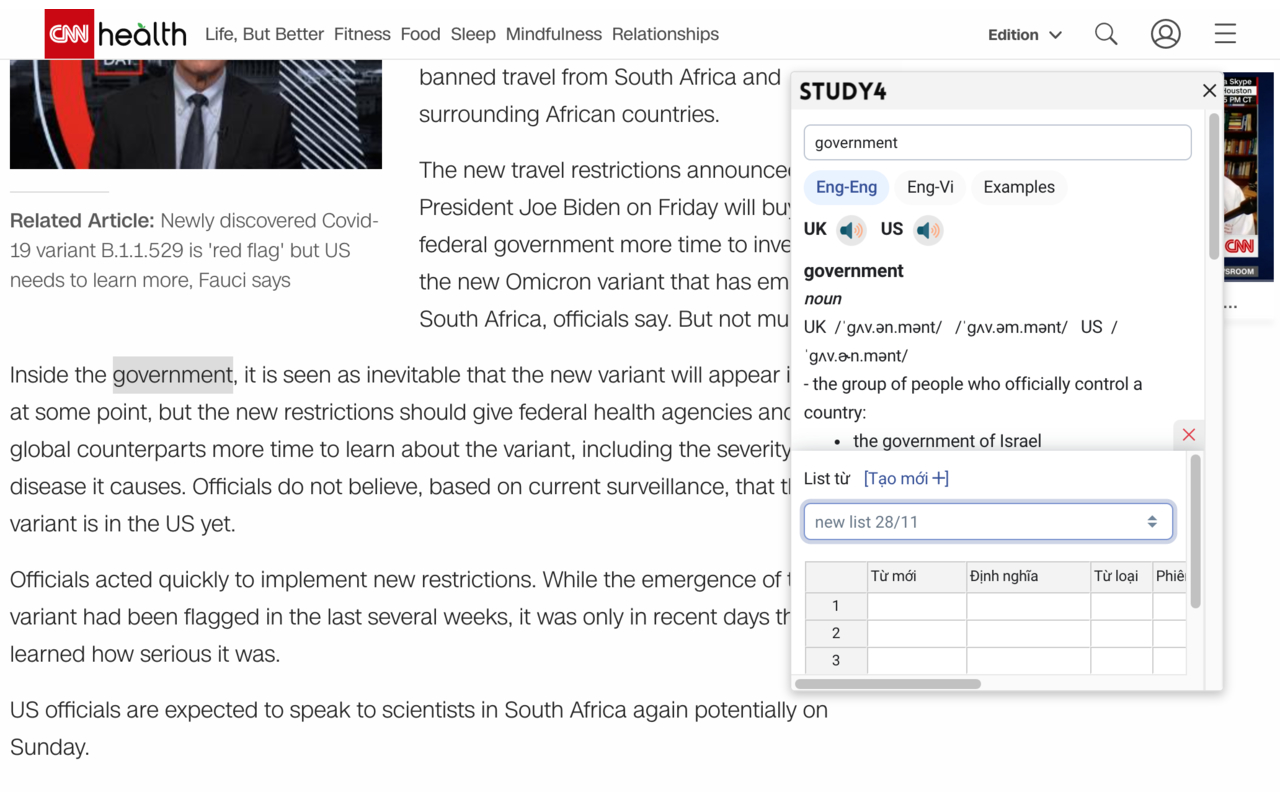Open the 'new list 28/11' list selector
The height and width of the screenshot is (800, 1280).
987,522
